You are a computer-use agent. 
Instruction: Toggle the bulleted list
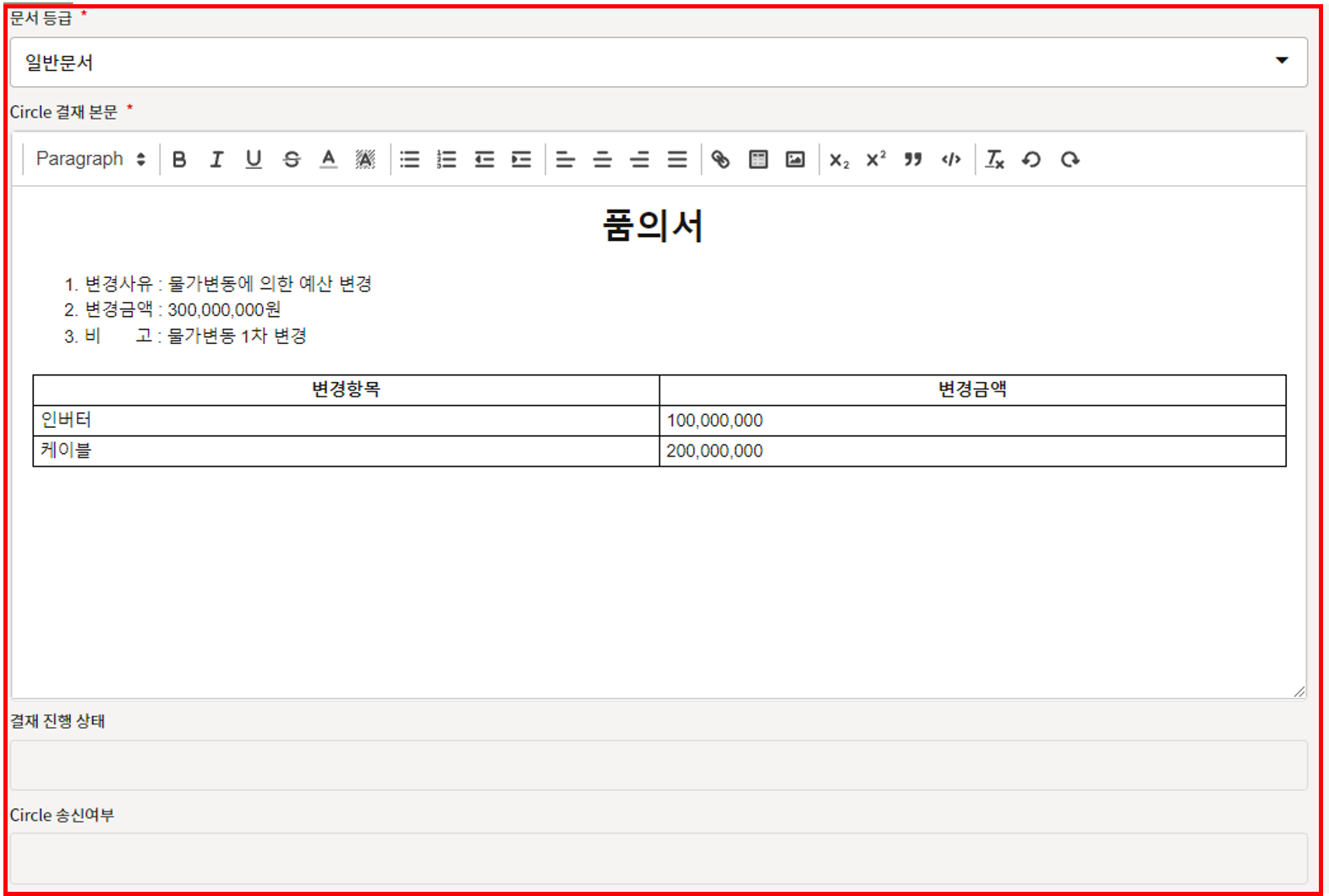point(410,159)
